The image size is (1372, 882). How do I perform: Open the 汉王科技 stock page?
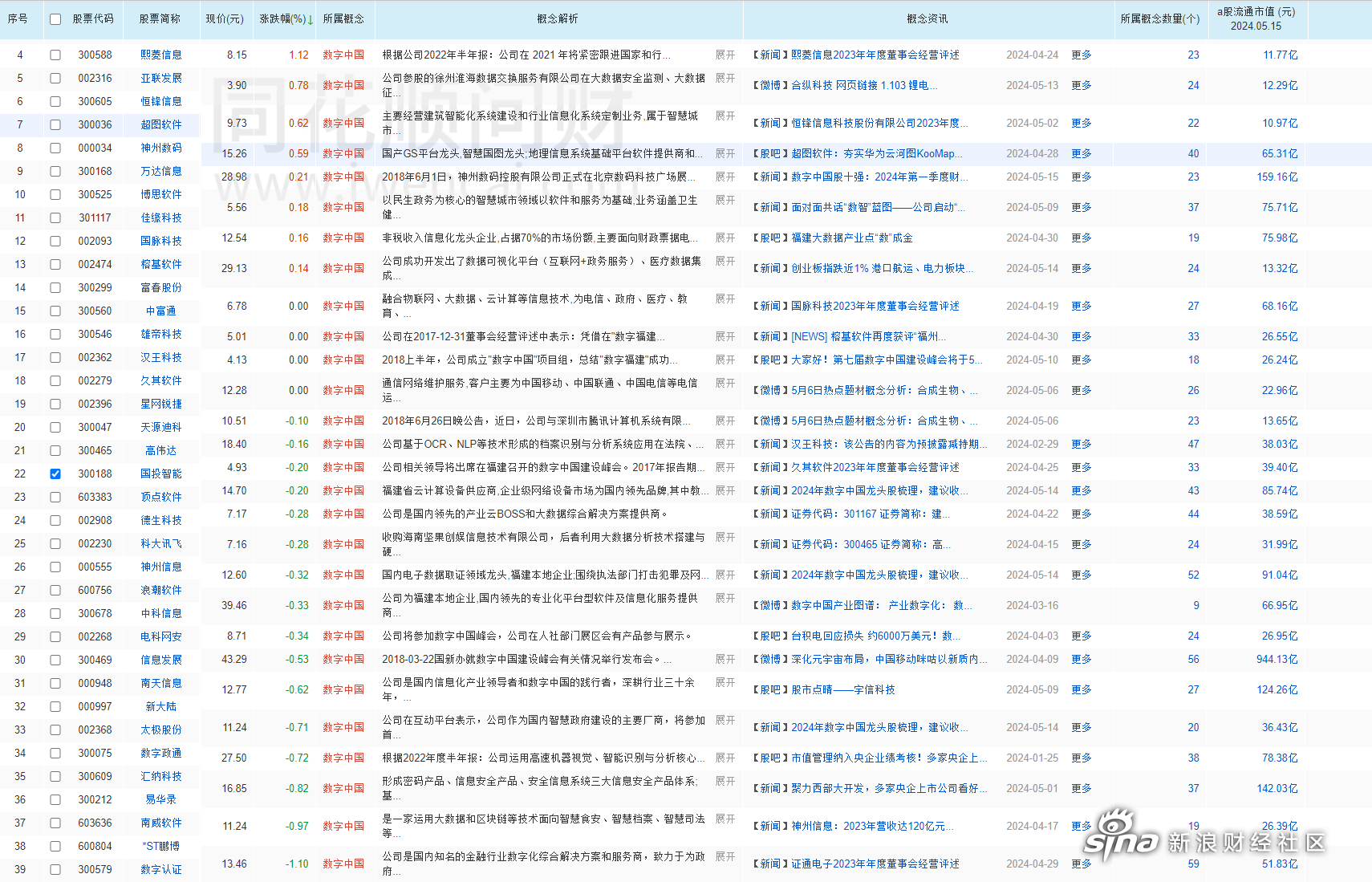point(160,357)
